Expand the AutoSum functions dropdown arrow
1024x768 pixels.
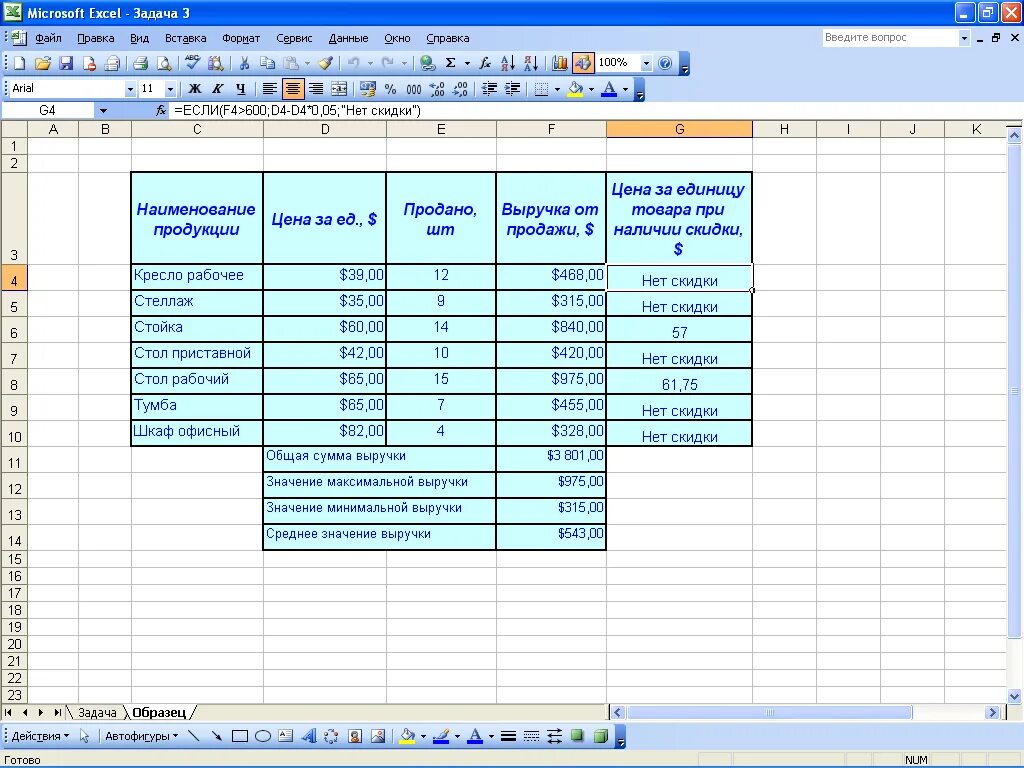coord(467,63)
